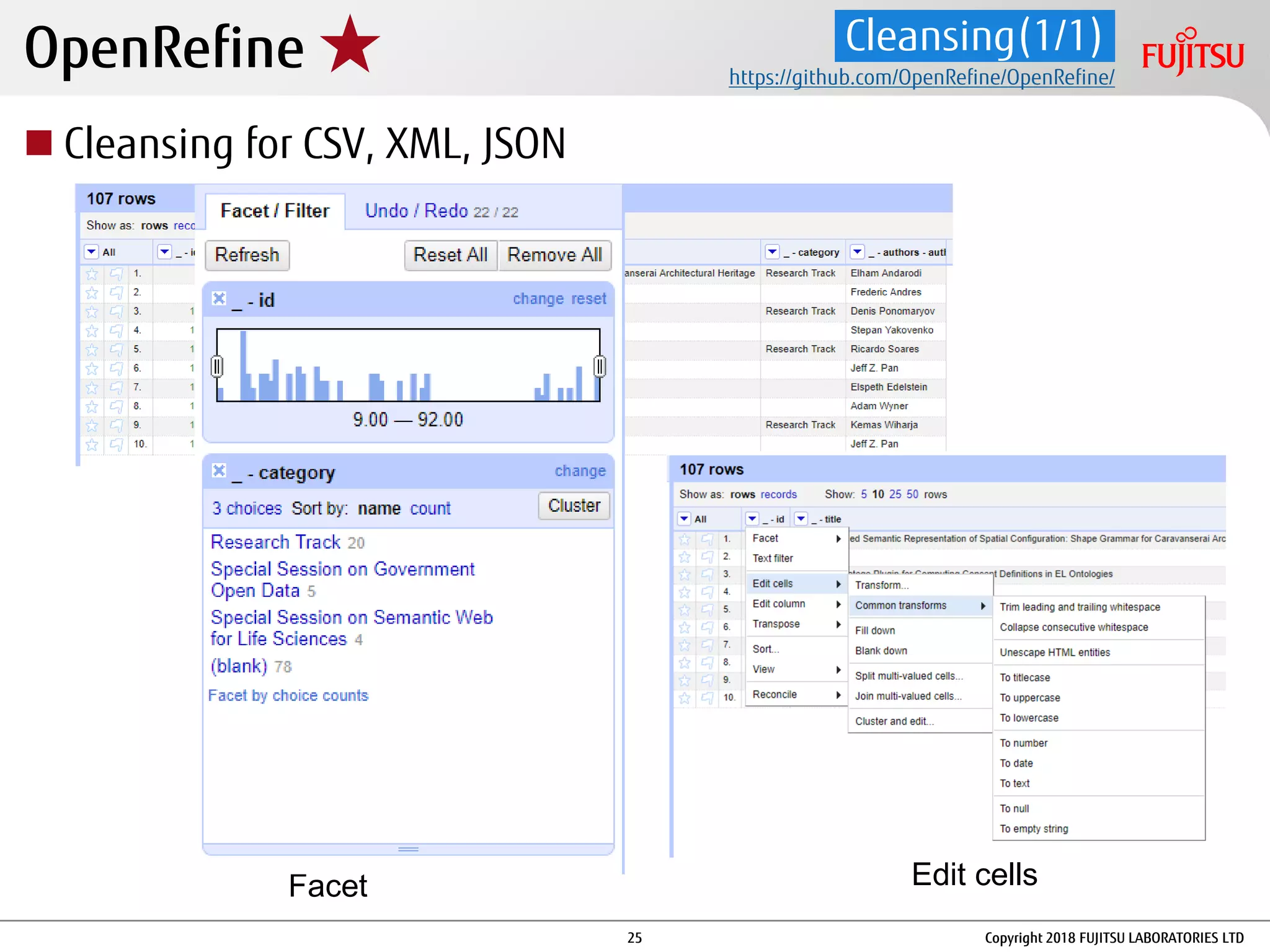This screenshot has height=952, width=1270.
Task: Switch to Undo / Redo tab
Action: click(x=441, y=211)
